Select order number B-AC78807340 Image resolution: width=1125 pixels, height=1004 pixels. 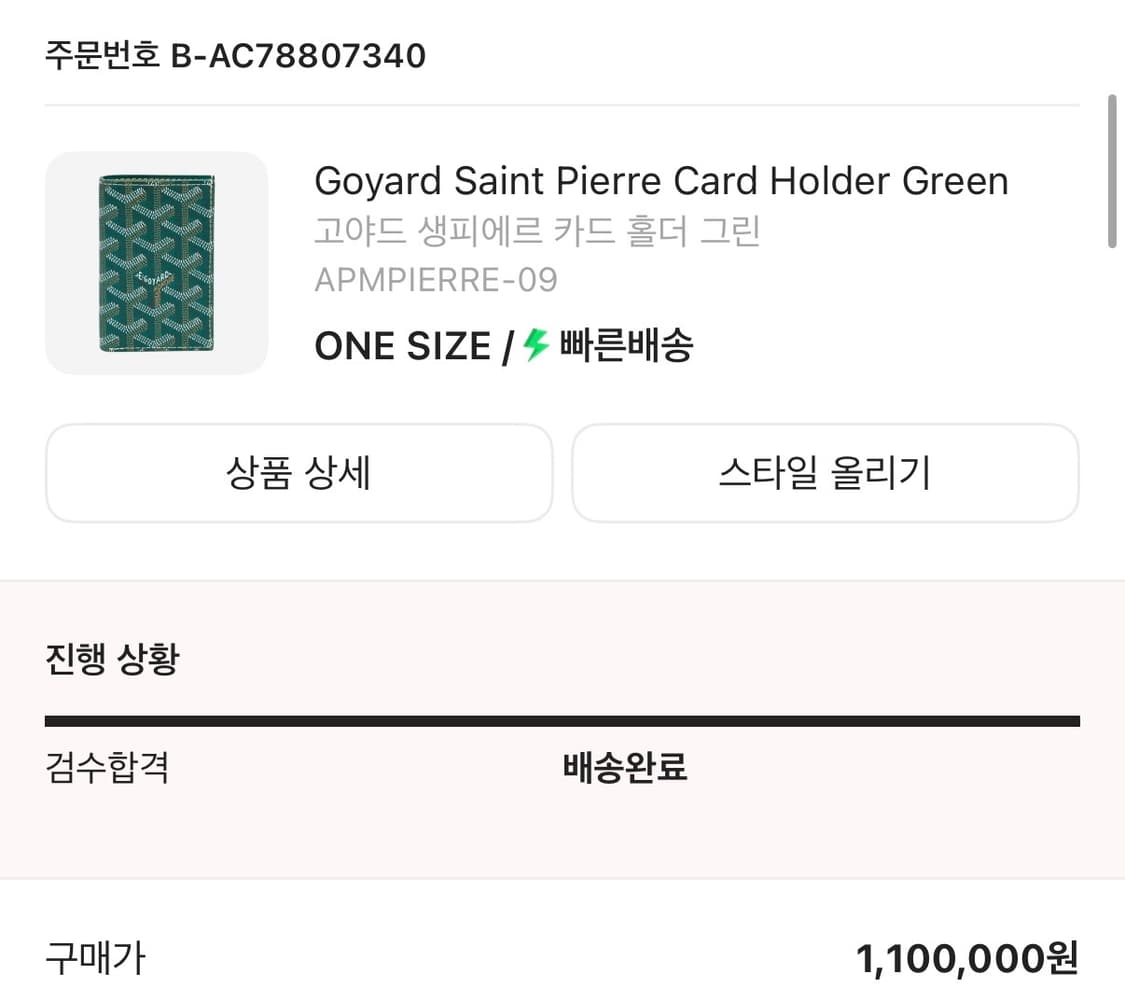298,55
